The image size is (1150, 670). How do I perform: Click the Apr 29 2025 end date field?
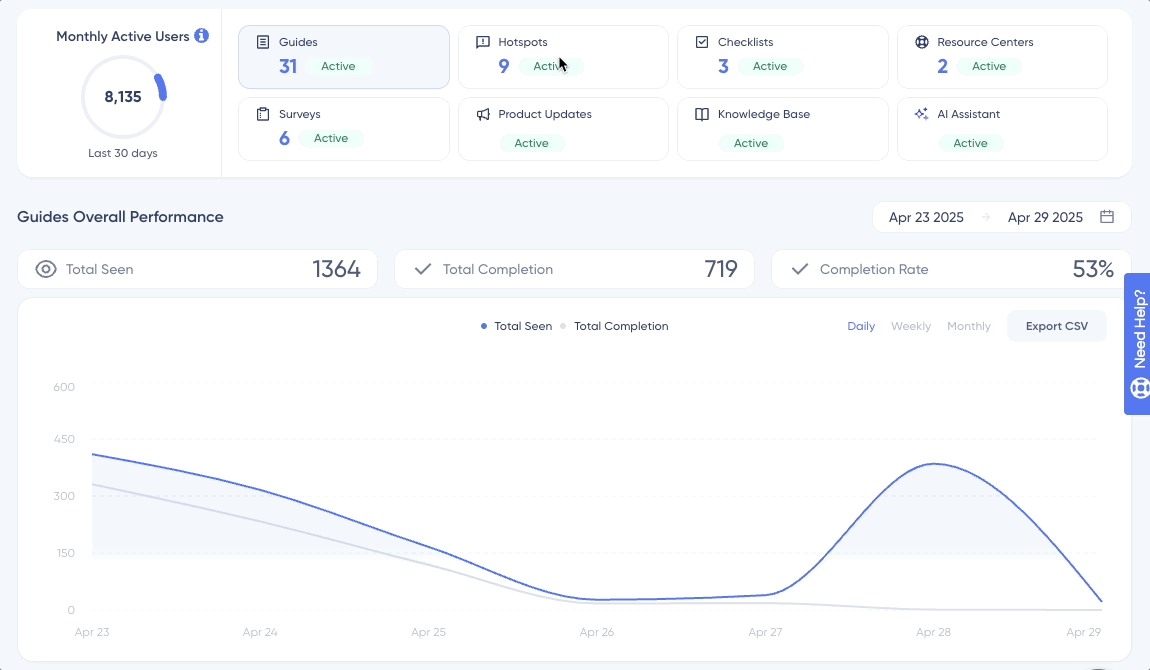1044,216
